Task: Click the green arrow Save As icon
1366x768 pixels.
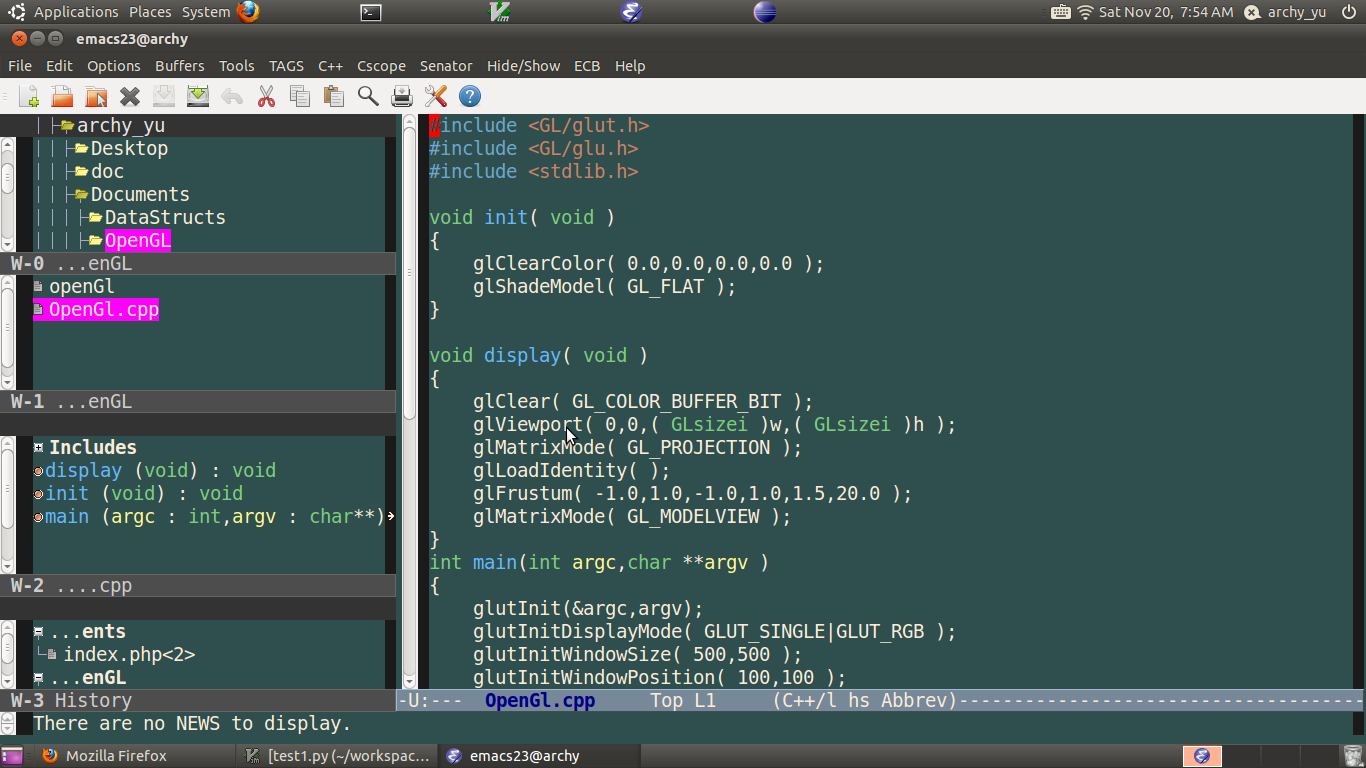Action: 198,96
